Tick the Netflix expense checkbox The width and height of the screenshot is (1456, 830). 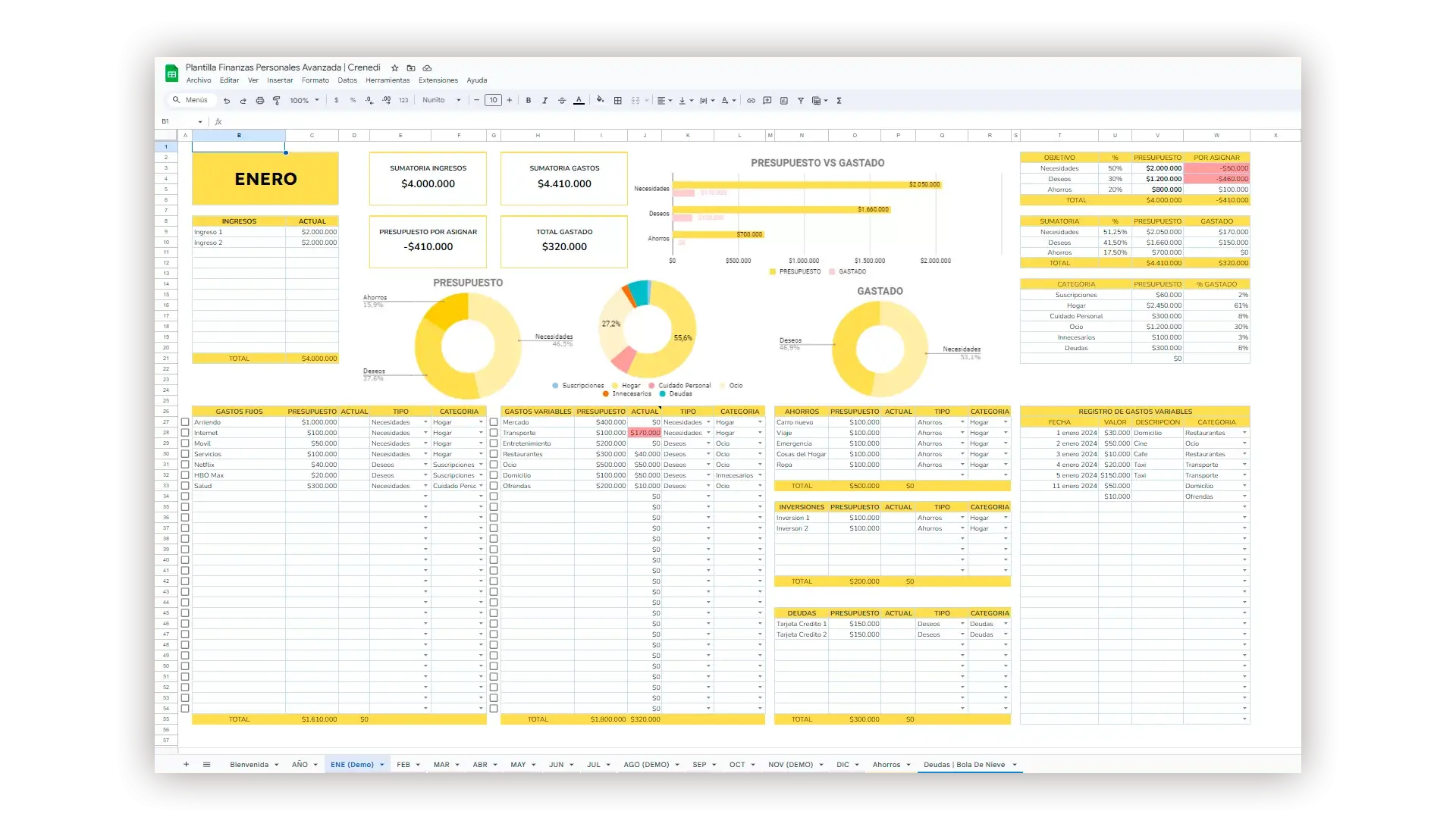pyautogui.click(x=185, y=465)
